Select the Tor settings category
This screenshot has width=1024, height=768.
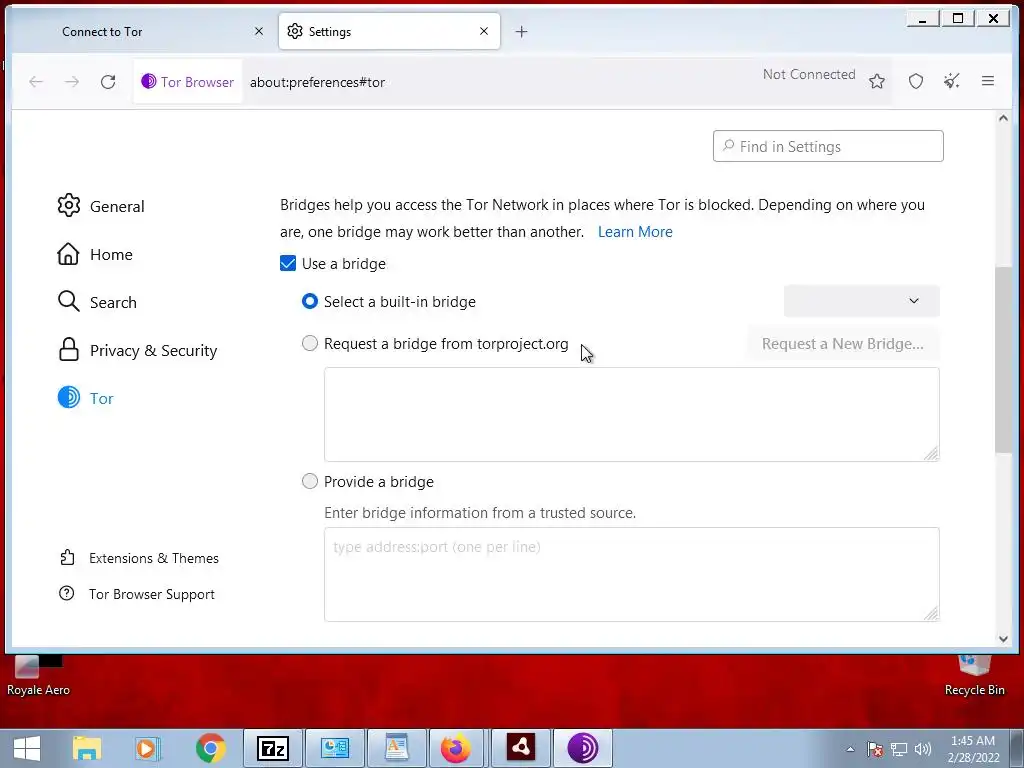86,398
